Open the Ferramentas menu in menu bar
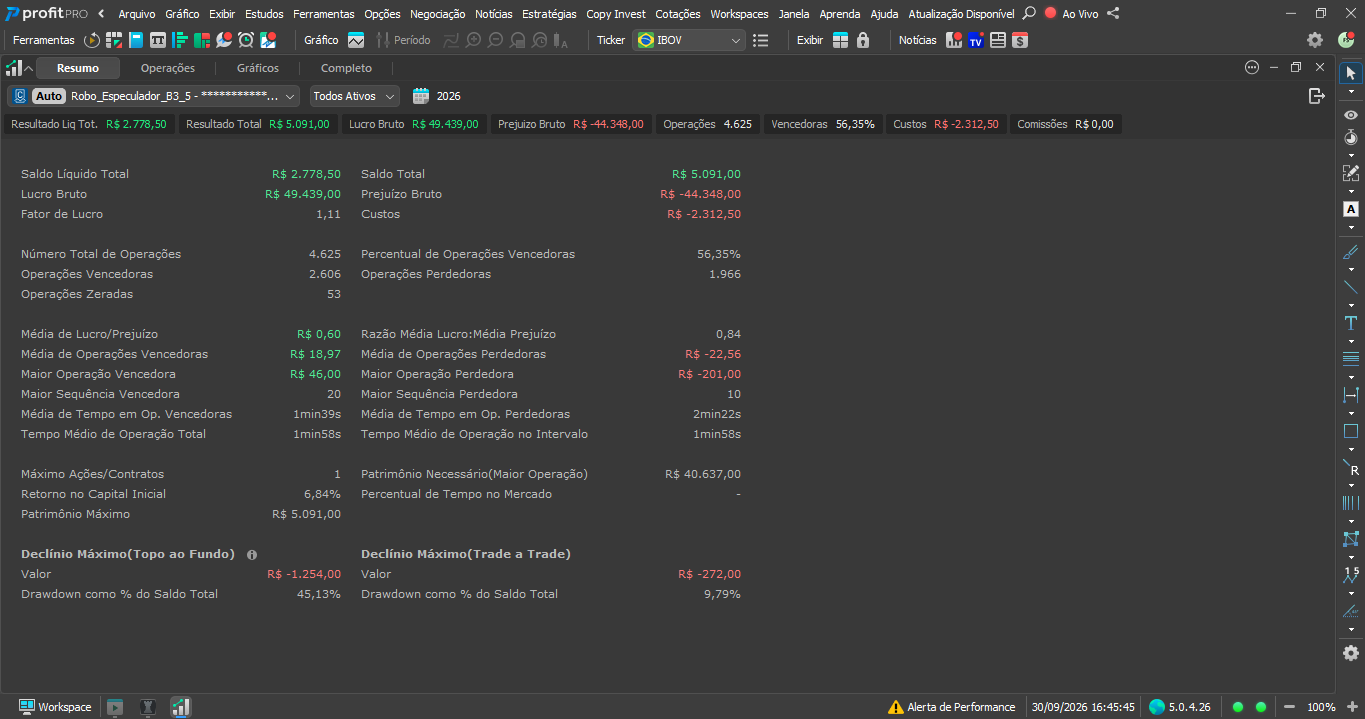1365x719 pixels. point(324,14)
